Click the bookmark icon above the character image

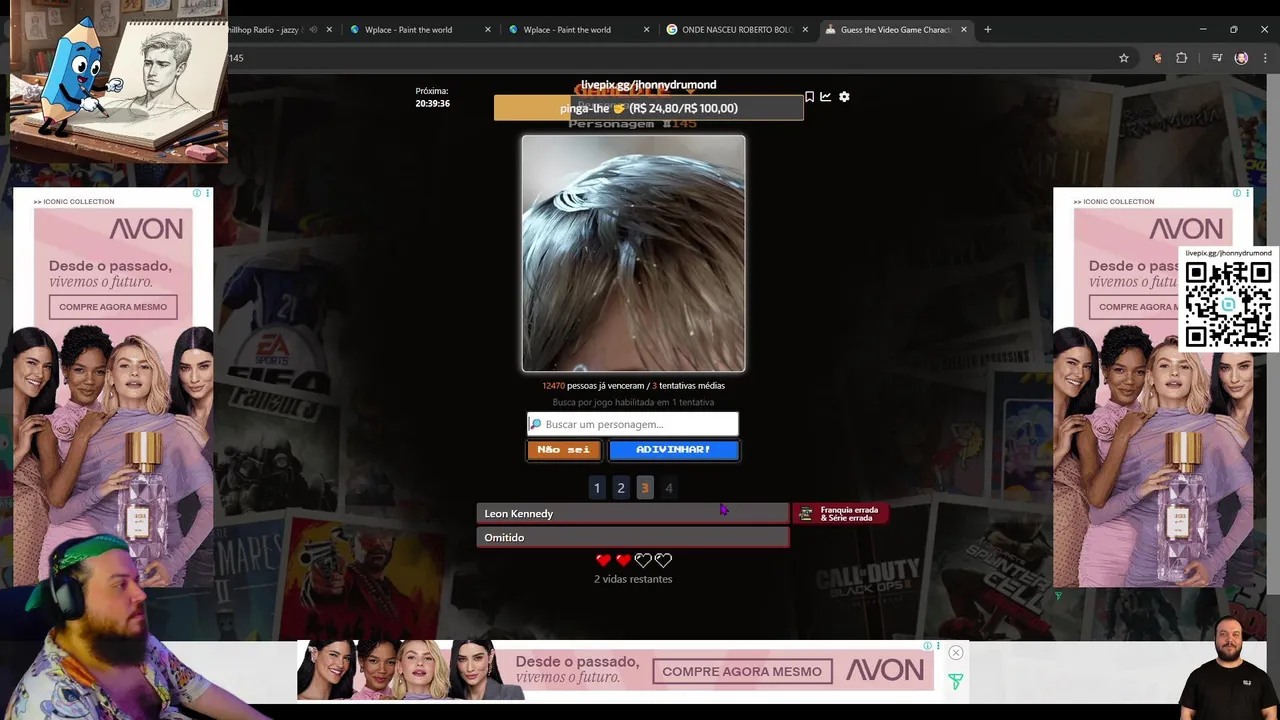tap(809, 97)
